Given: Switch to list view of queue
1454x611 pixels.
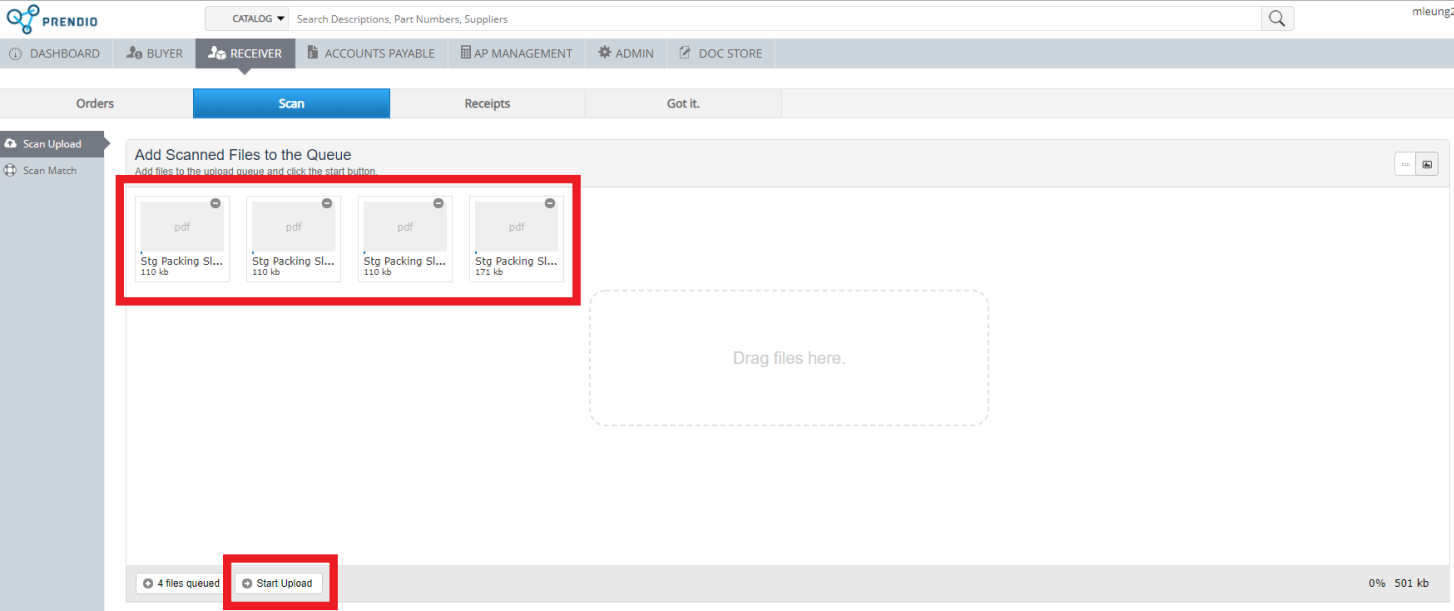Looking at the screenshot, I should pos(1405,165).
